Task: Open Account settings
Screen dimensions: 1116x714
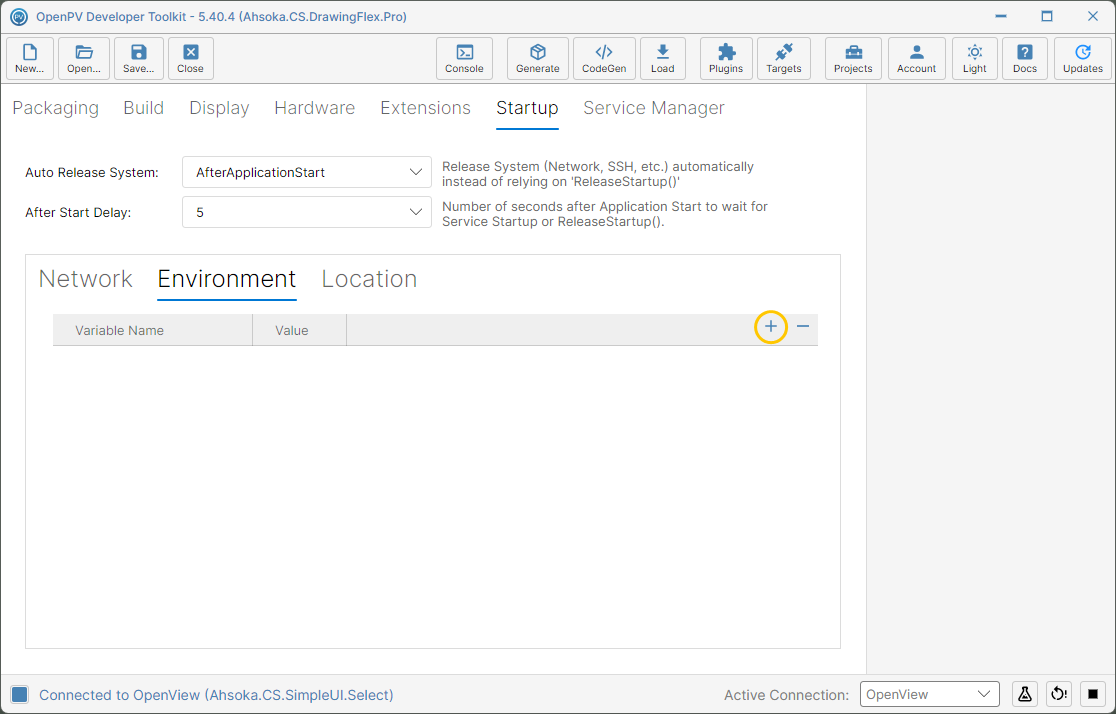Action: coord(917,58)
